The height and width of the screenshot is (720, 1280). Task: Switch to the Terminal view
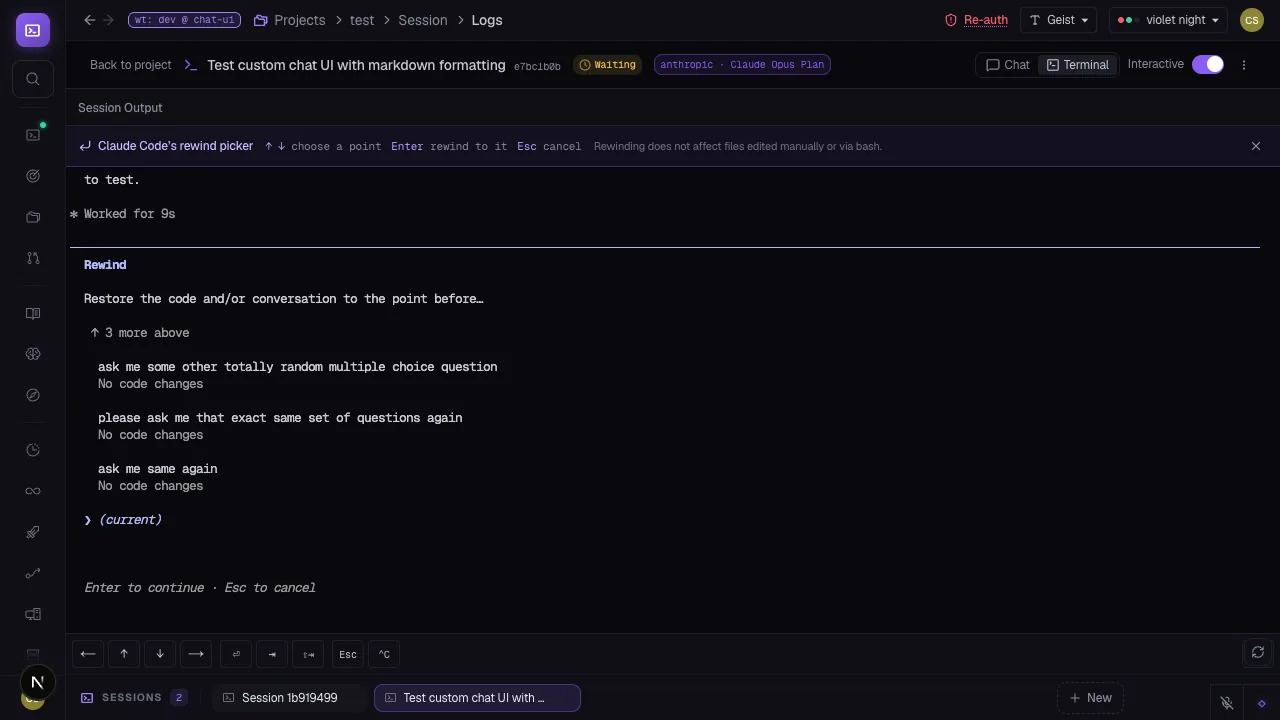(x=1077, y=65)
